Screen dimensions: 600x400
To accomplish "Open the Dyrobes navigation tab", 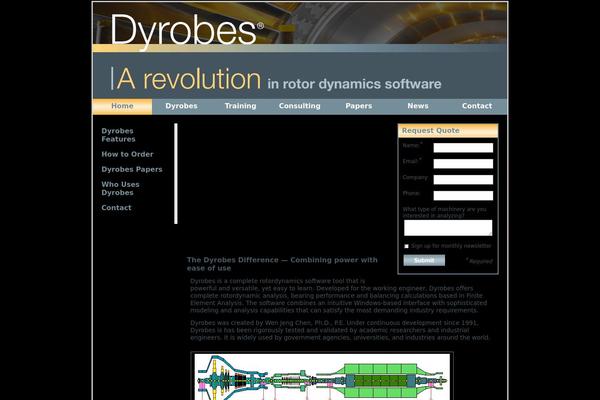I will click(x=181, y=106).
